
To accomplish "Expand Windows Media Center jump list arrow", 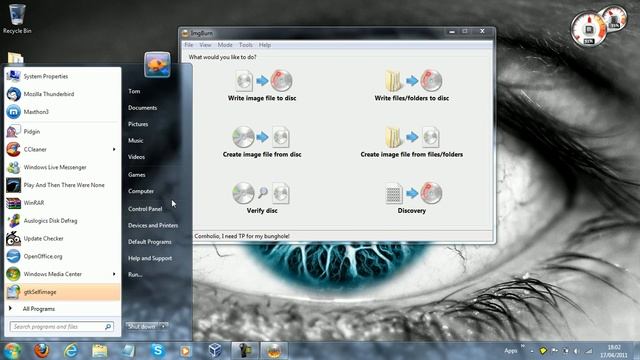I will [114, 274].
